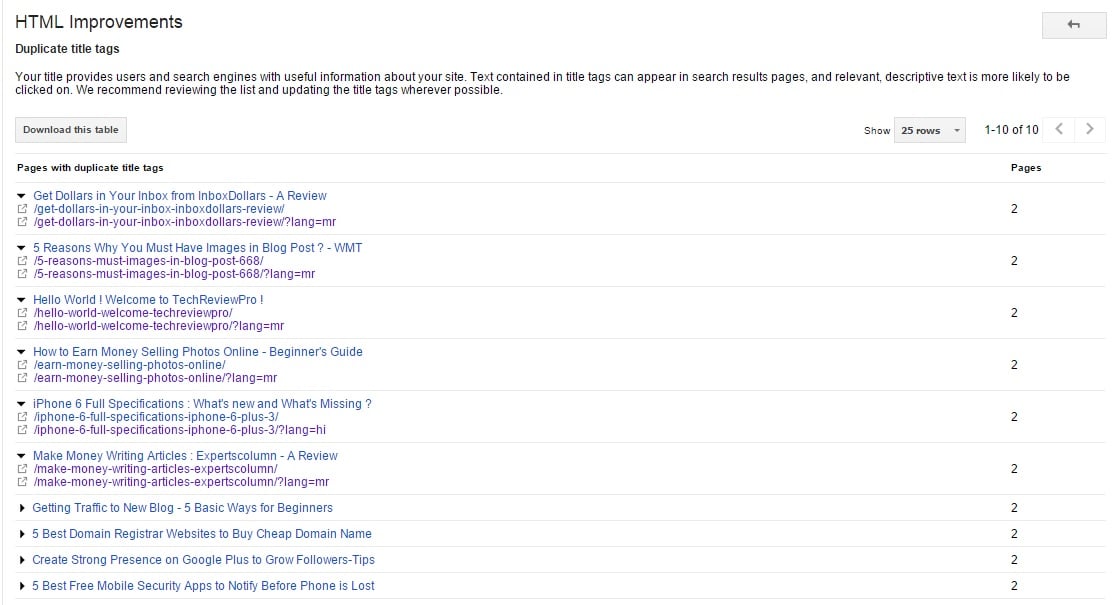Collapse the 5 Reasons Images row
Viewport: 1113px width, 605px height.
(21, 248)
